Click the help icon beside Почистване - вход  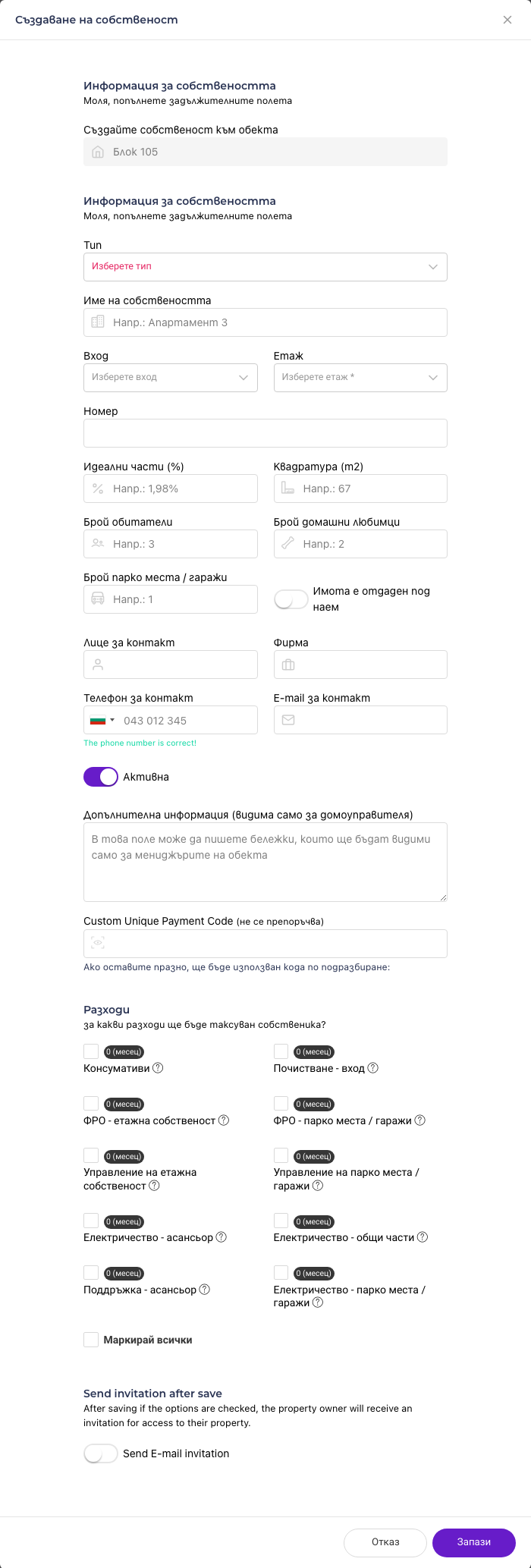point(372,1068)
